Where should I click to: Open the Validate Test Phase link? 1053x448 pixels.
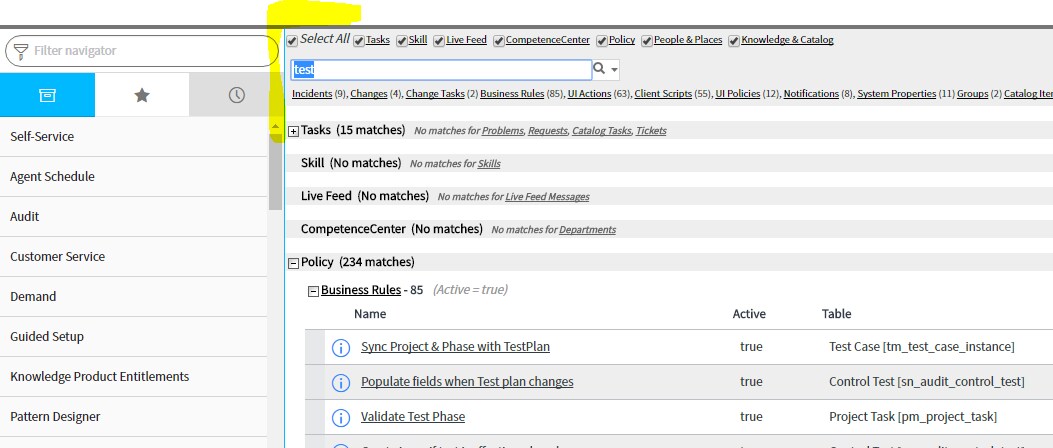(x=413, y=416)
